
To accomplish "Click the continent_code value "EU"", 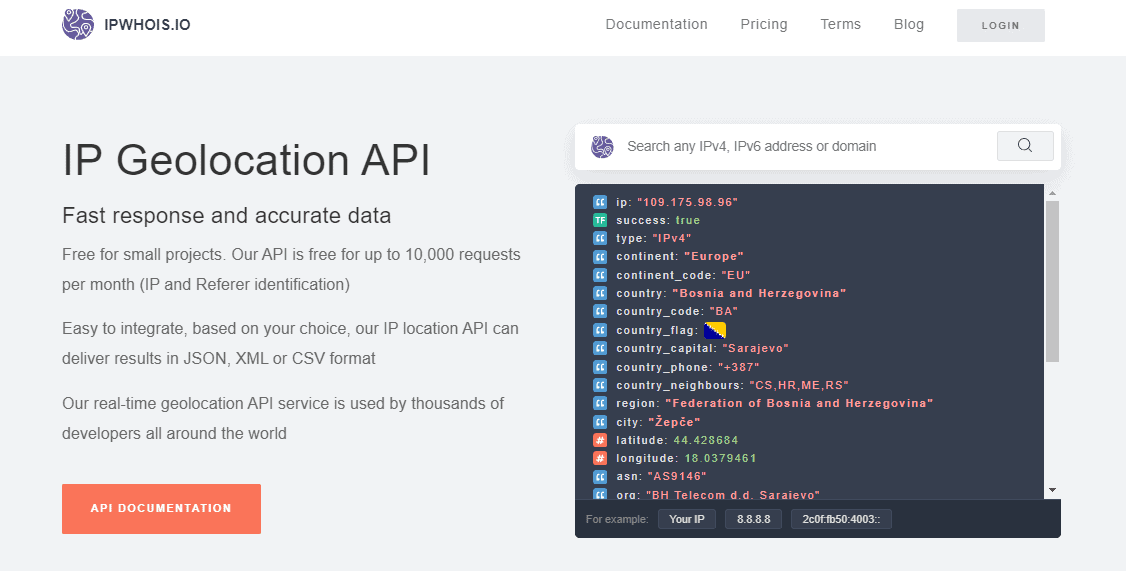I will [x=735, y=275].
